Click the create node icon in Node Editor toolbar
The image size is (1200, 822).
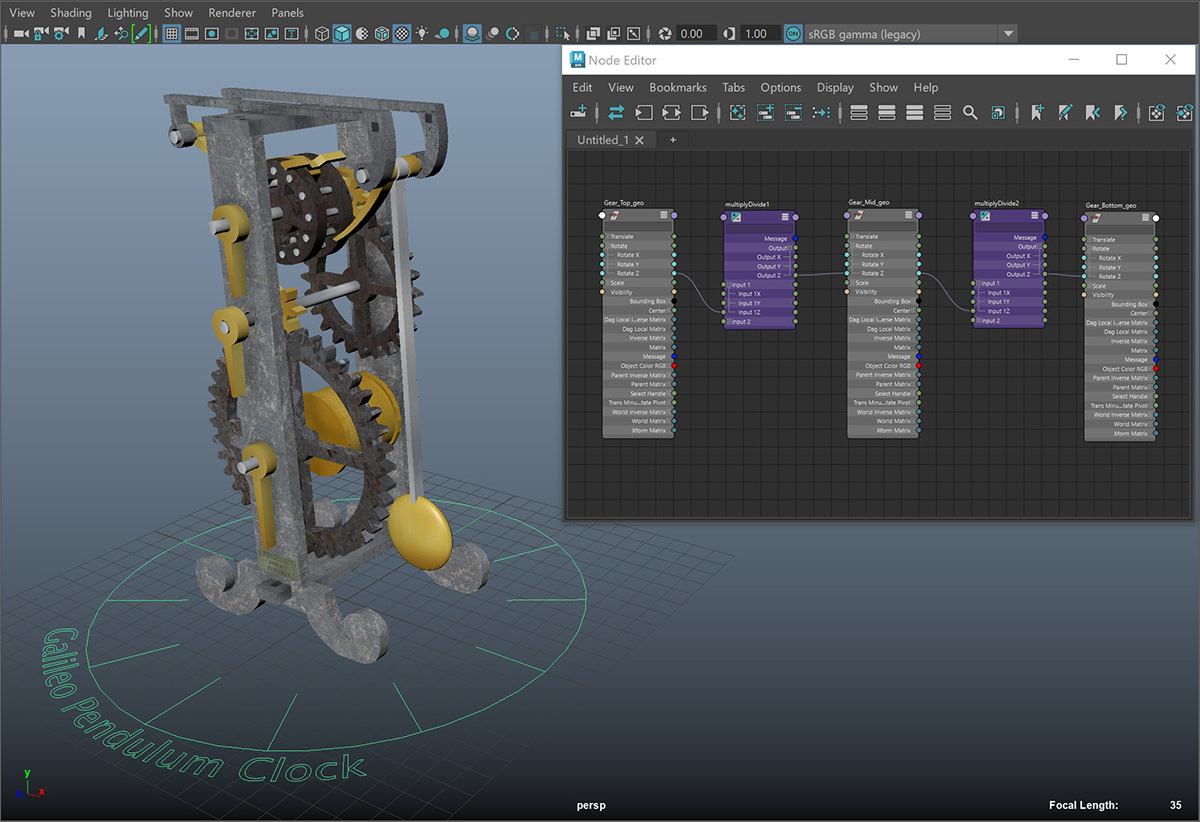click(579, 113)
